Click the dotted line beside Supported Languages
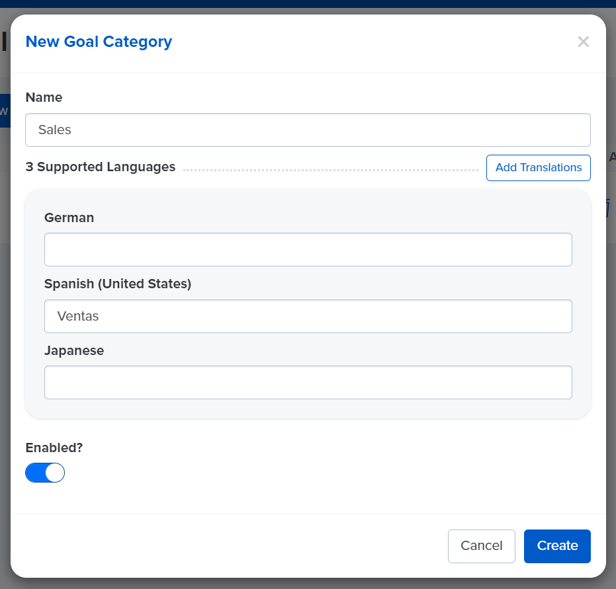Screen dimensions: 616x589 coord(331,170)
